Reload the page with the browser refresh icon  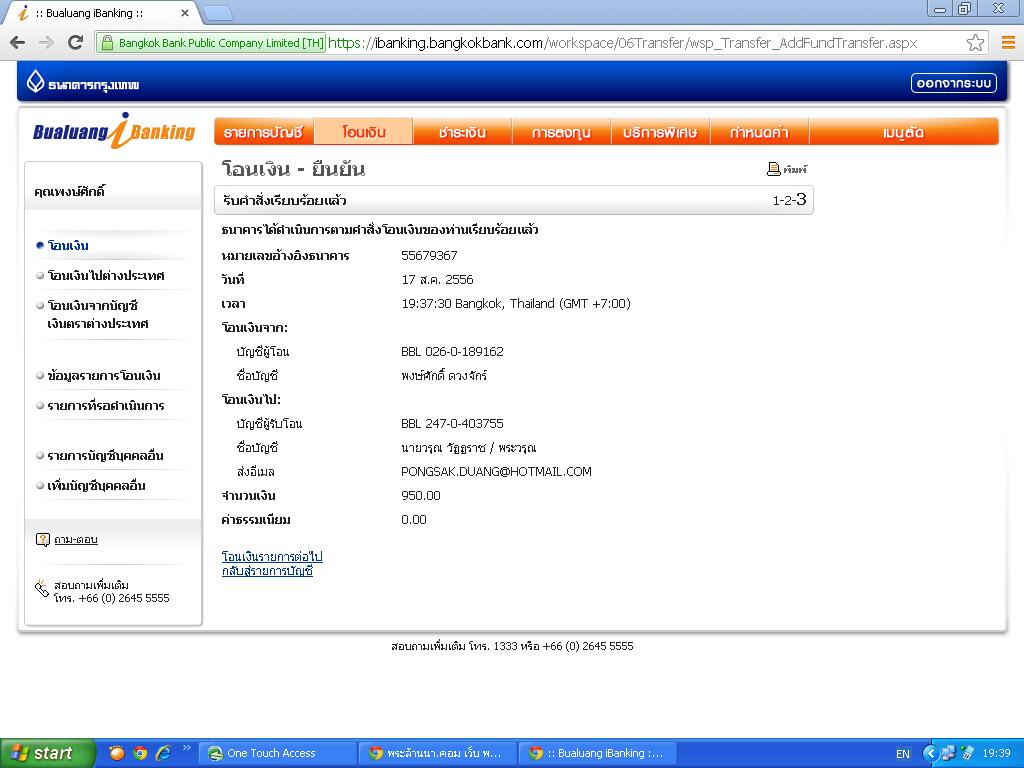click(x=75, y=42)
